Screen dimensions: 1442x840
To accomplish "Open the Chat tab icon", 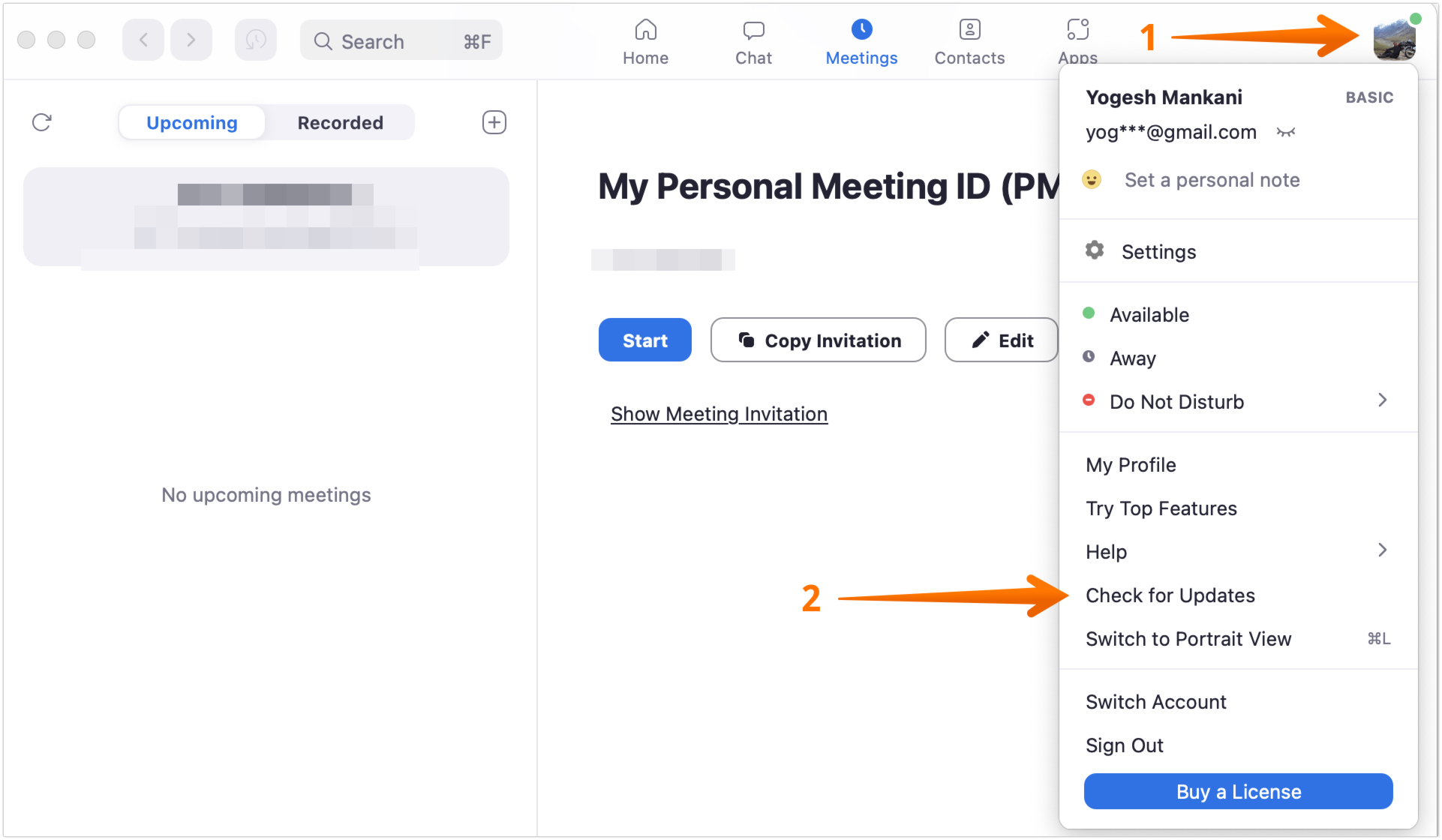I will coord(753,30).
